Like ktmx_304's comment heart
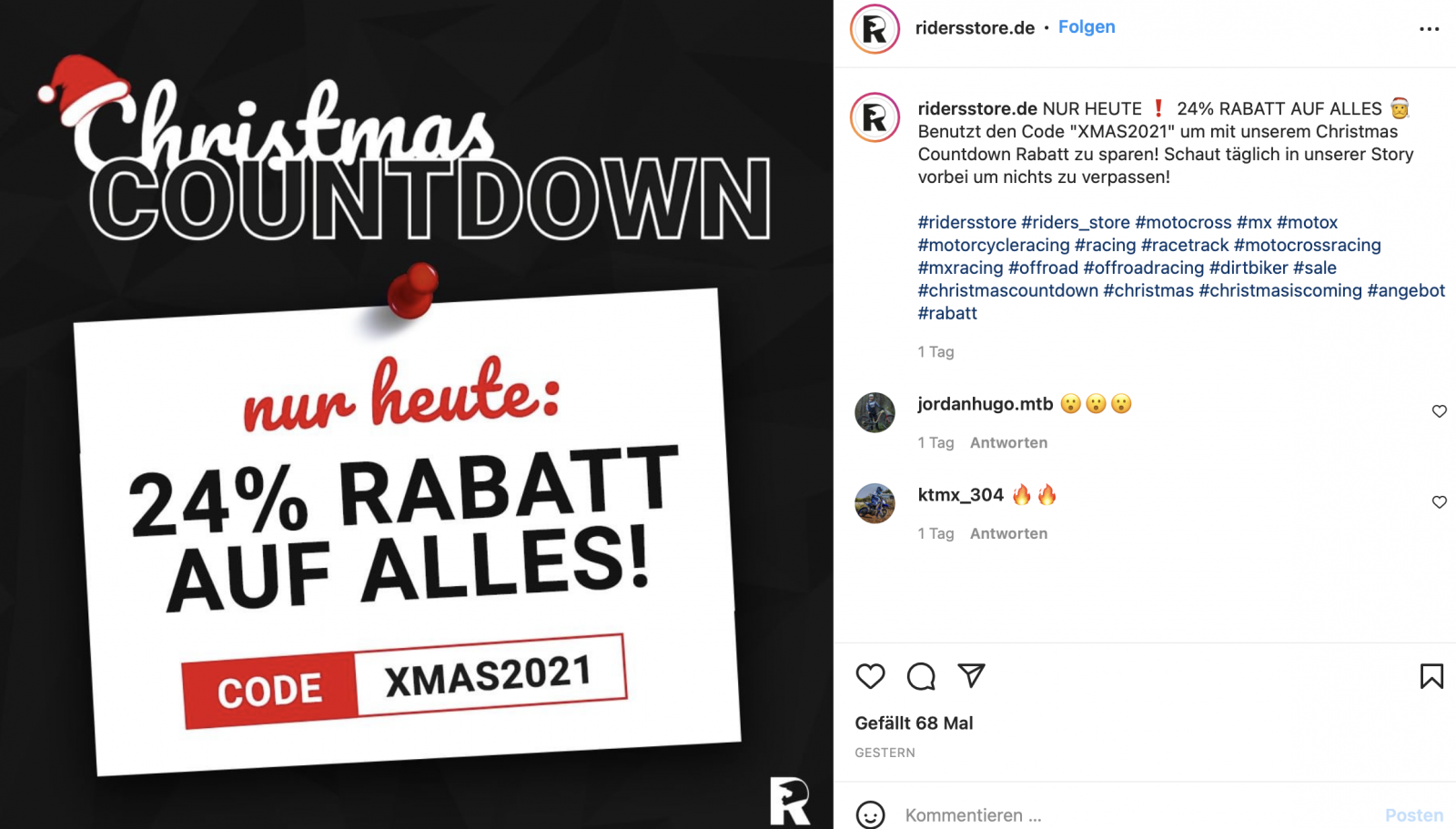1456x829 pixels. pyautogui.click(x=1439, y=502)
